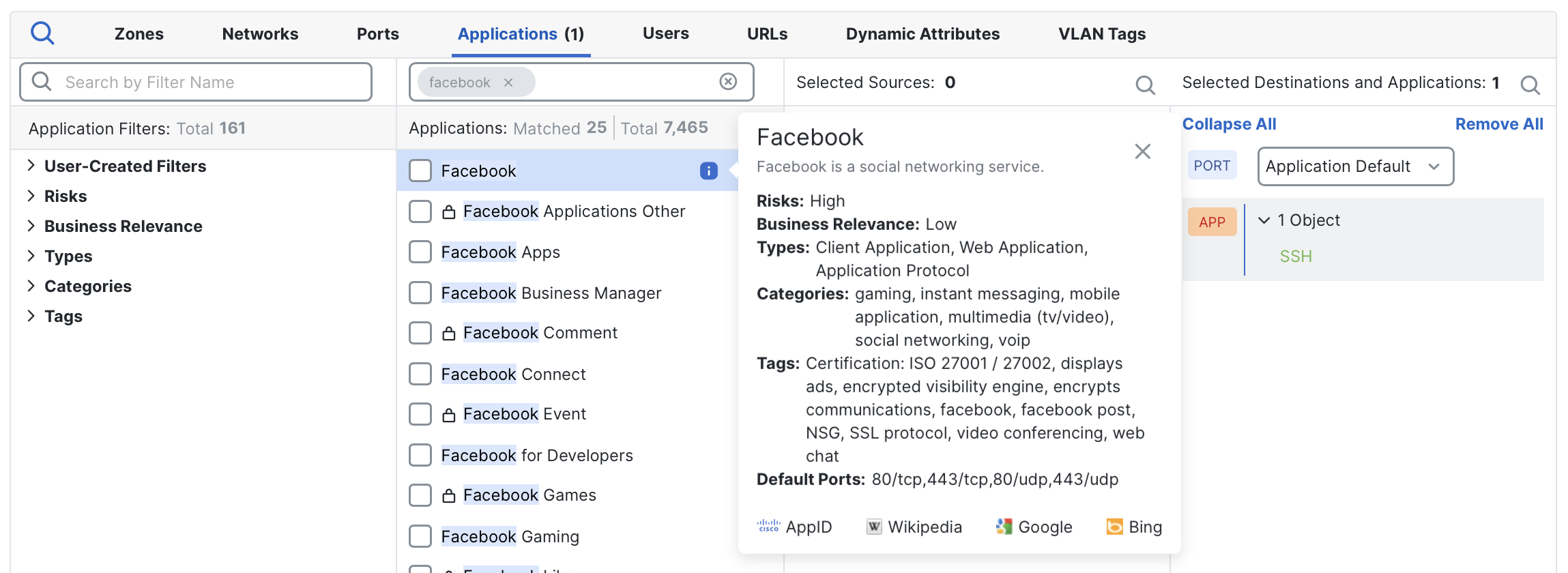Check the Facebook Comment checkbox
Screen dimensions: 1568x573
click(x=420, y=333)
